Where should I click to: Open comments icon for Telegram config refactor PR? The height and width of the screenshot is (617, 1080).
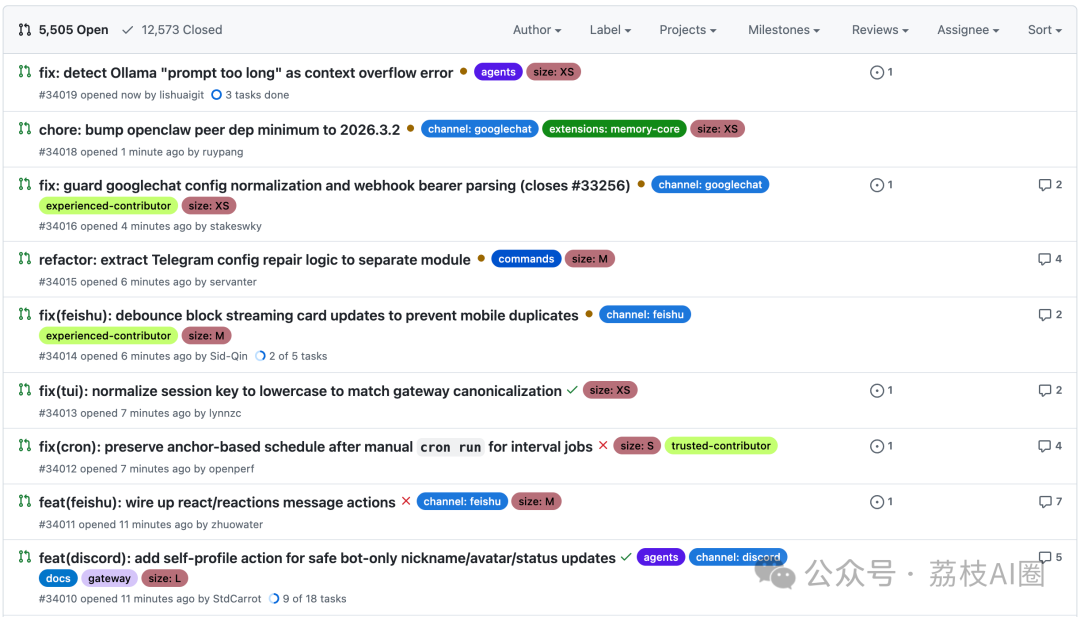click(1045, 259)
